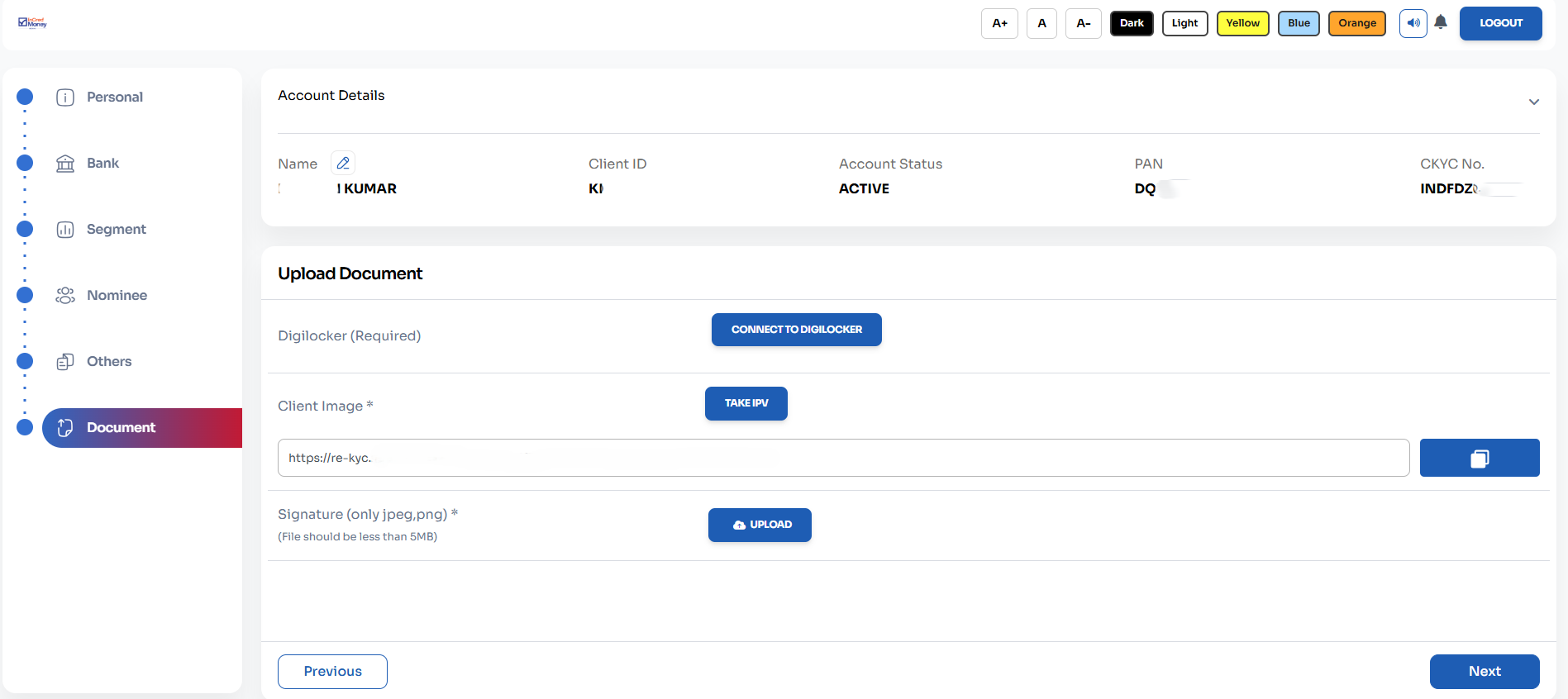Click the re-kyc URL input field
Screen dimensions: 1568x699
[x=844, y=458]
